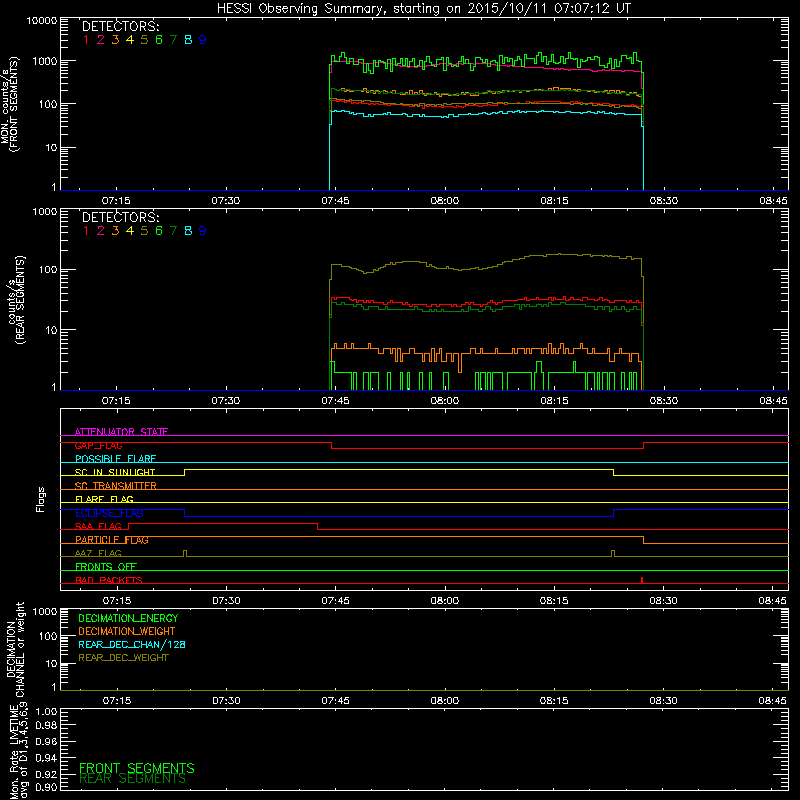800x800 pixels.
Task: Click 08:15 tick under the Flags panel
Action: pyautogui.click(x=554, y=601)
